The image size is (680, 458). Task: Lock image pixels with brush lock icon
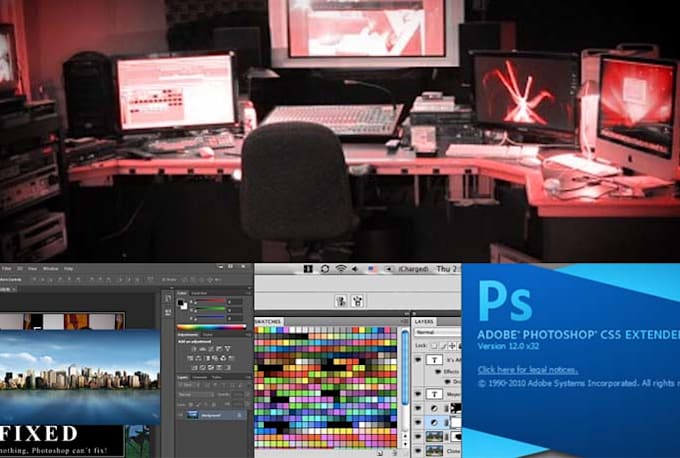(443, 346)
